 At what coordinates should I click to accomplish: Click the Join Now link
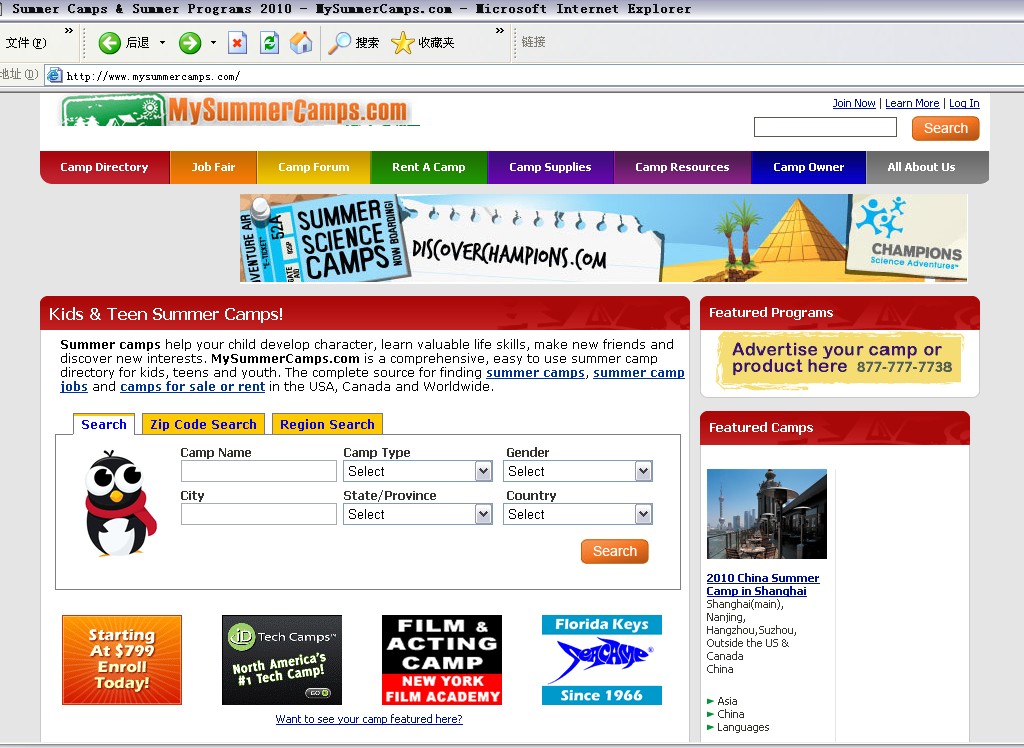[x=854, y=103]
